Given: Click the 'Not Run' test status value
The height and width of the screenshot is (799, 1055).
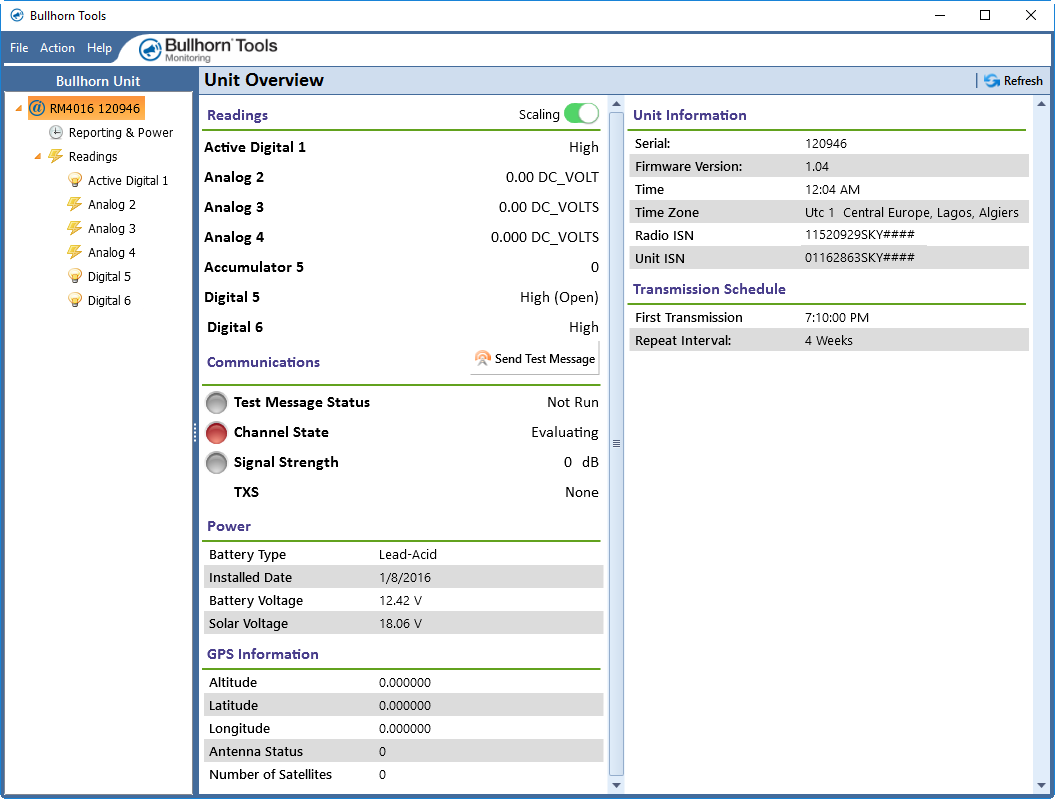Looking at the screenshot, I should 573,402.
